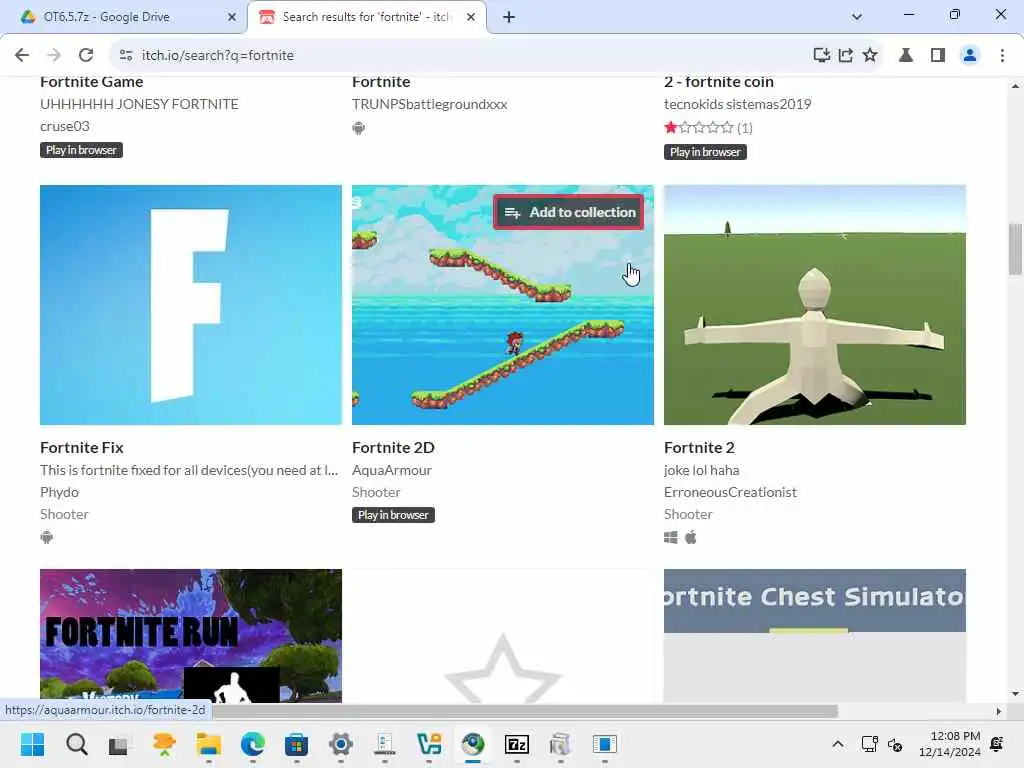Open File Explorer from taskbar

pos(208,744)
